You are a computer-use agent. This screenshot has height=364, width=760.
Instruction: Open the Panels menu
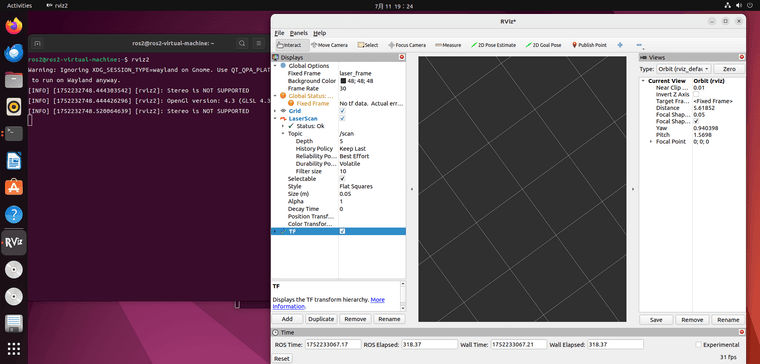(299, 33)
